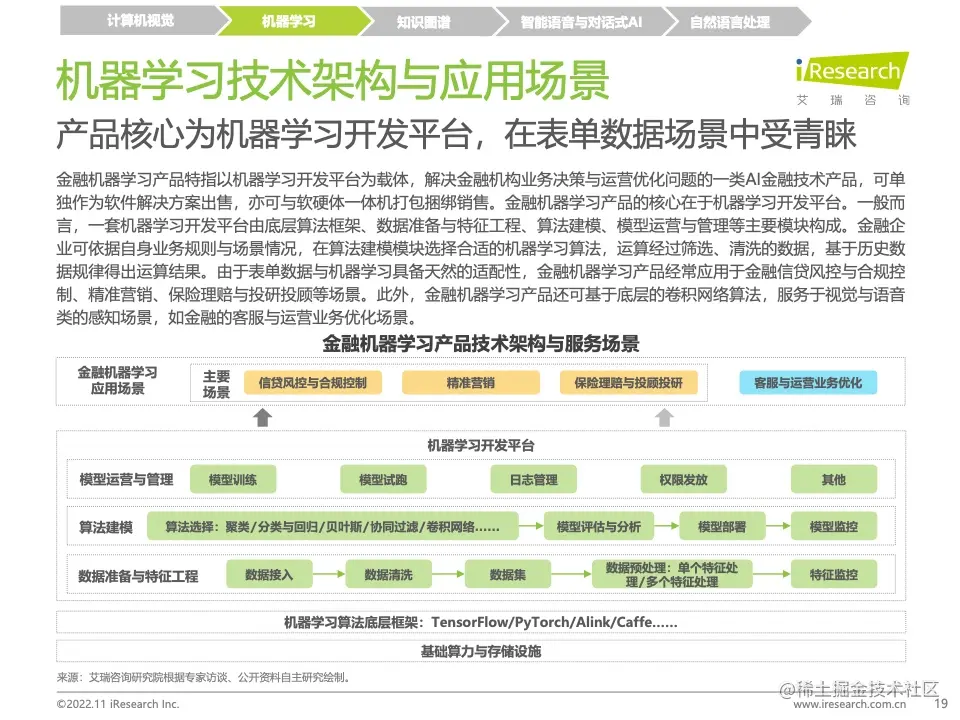Click the green title 机器学习技术架构与应用场景

click(x=332, y=80)
